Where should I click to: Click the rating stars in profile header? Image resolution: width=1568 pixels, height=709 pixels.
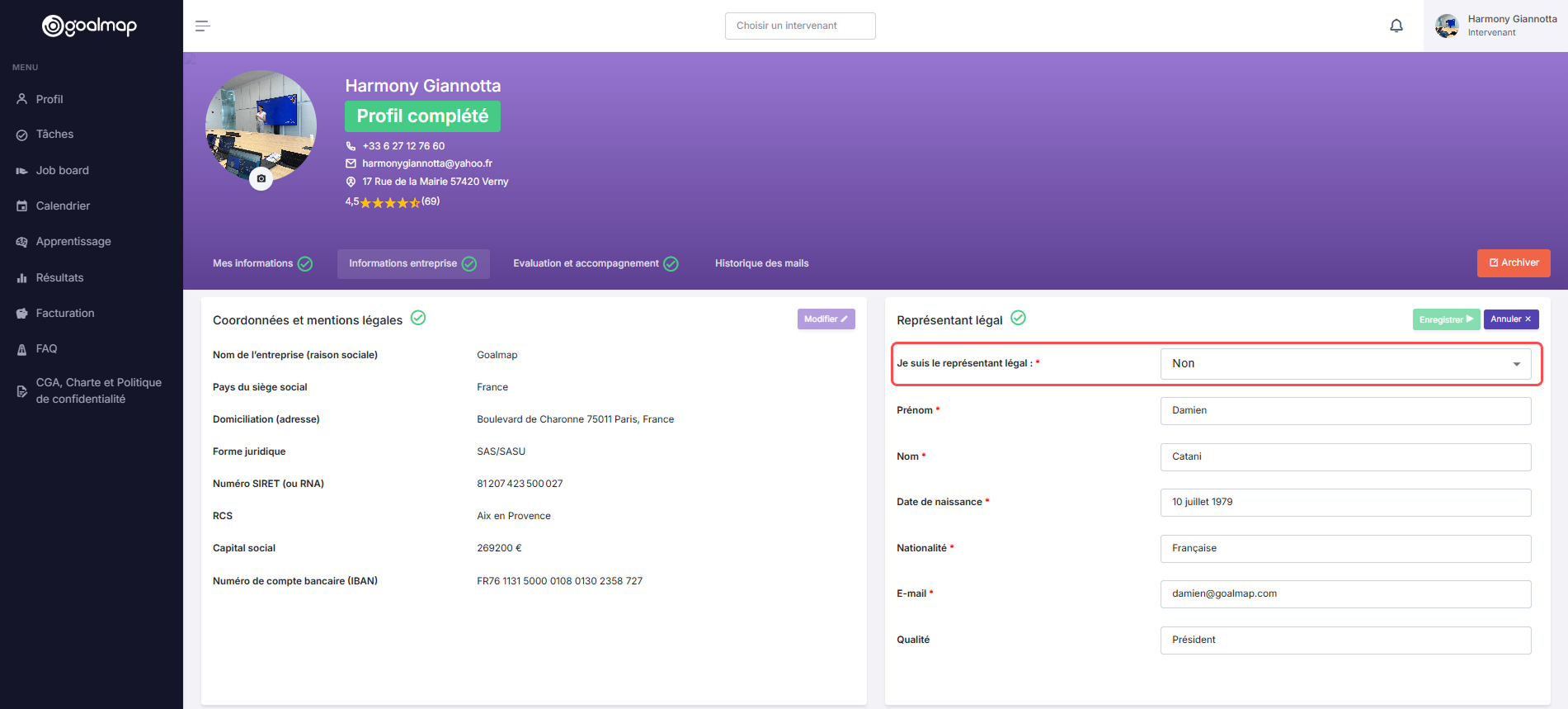(x=390, y=202)
